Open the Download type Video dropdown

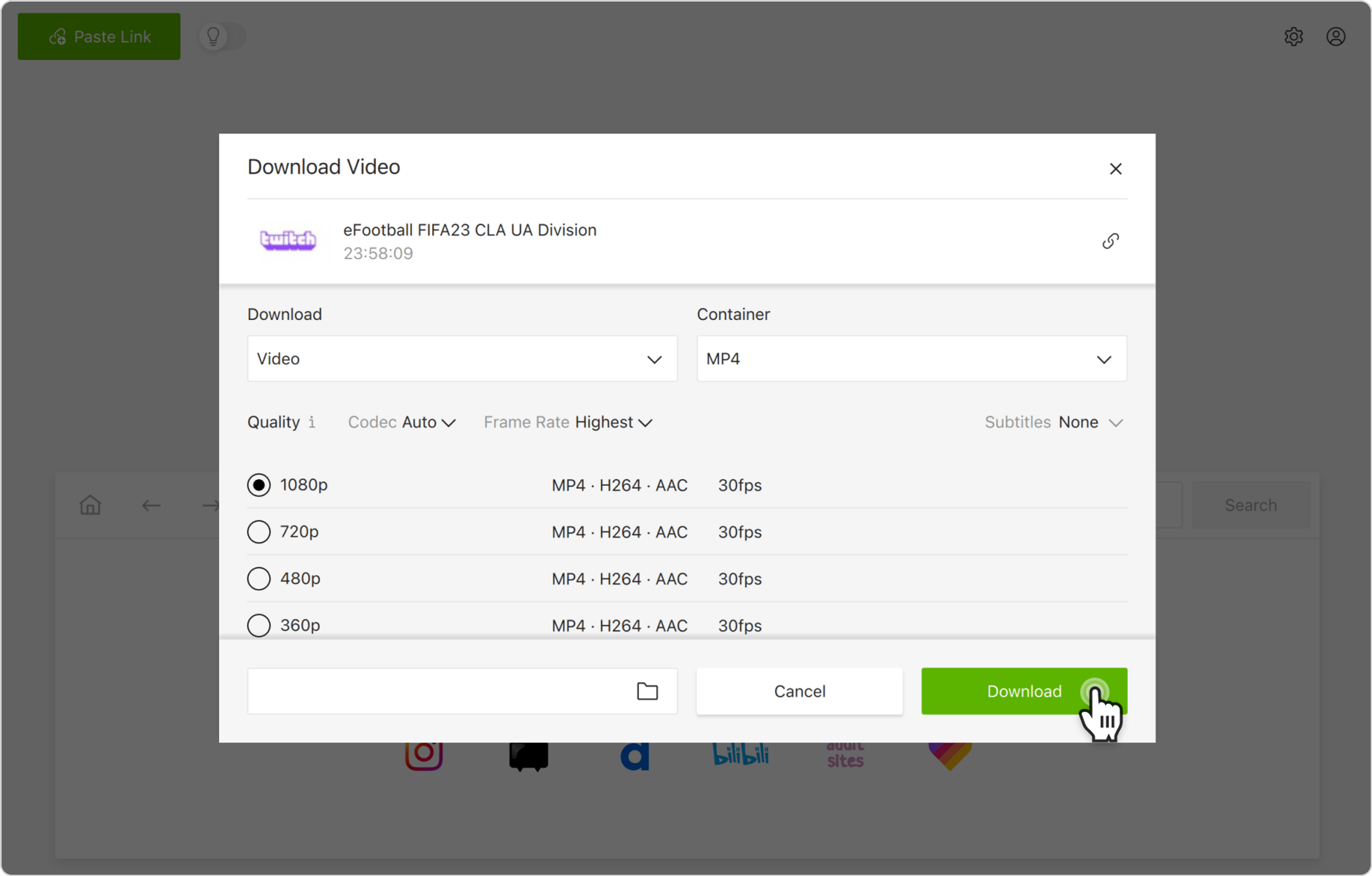pos(462,359)
